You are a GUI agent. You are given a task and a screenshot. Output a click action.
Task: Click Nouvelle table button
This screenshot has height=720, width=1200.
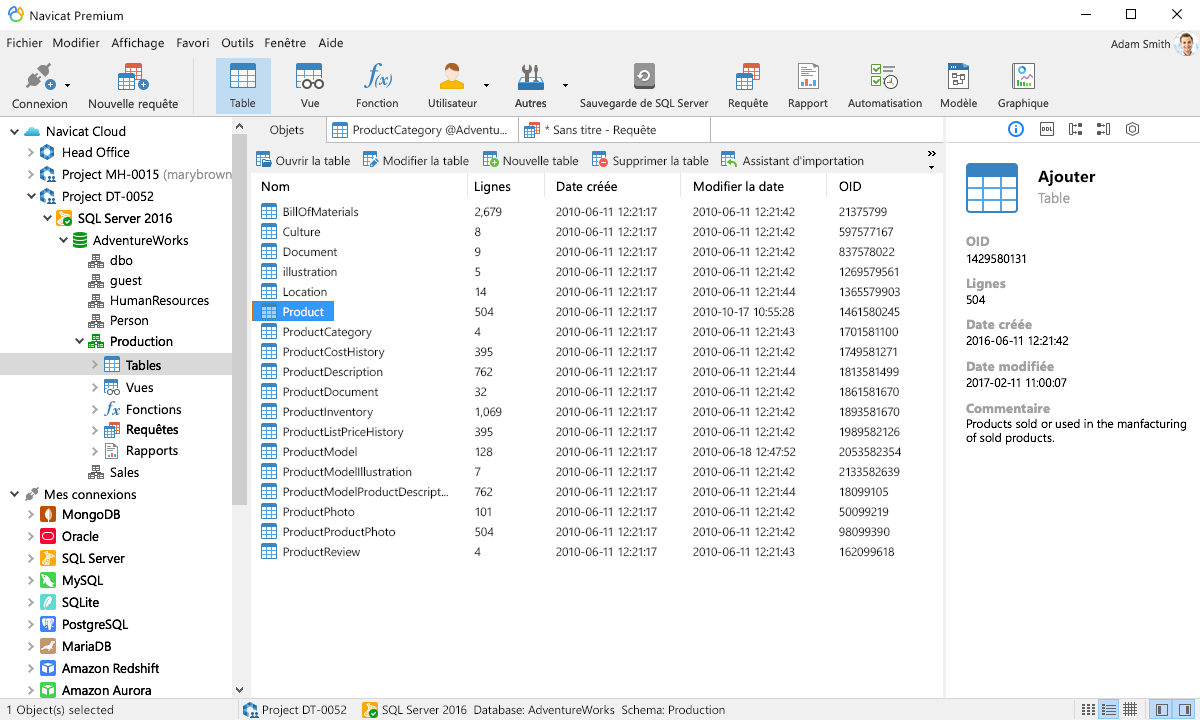pyautogui.click(x=531, y=160)
